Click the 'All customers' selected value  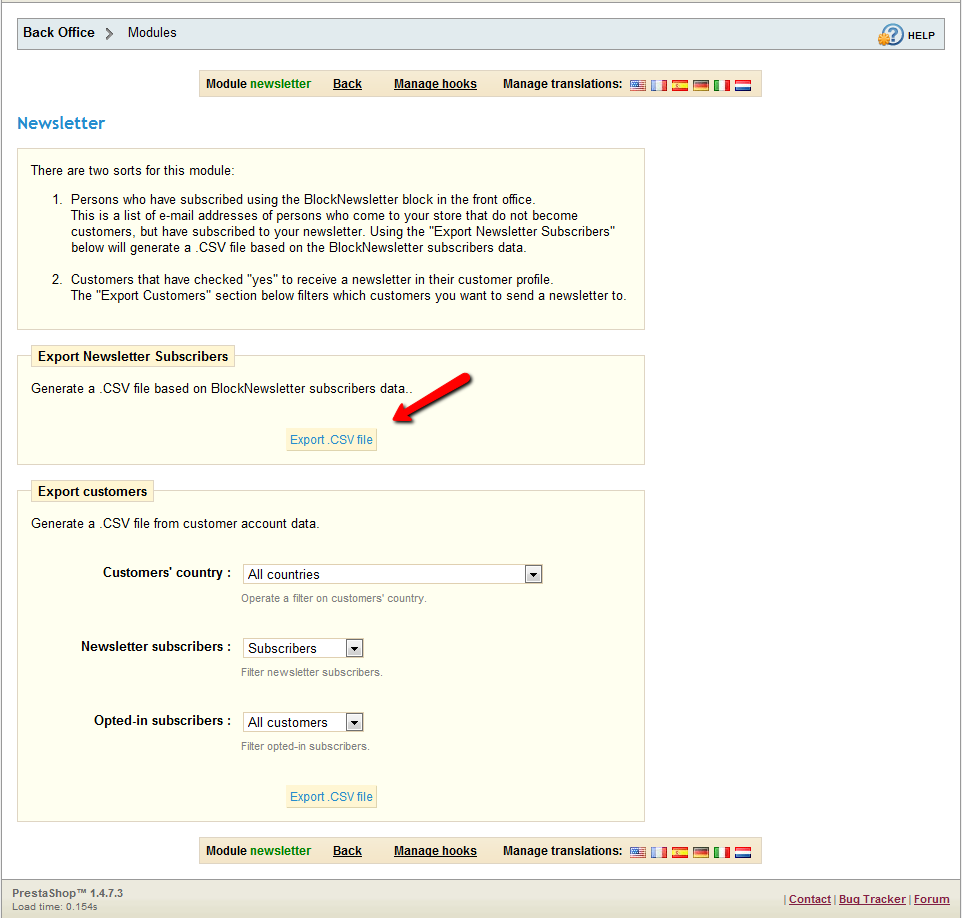coord(288,722)
